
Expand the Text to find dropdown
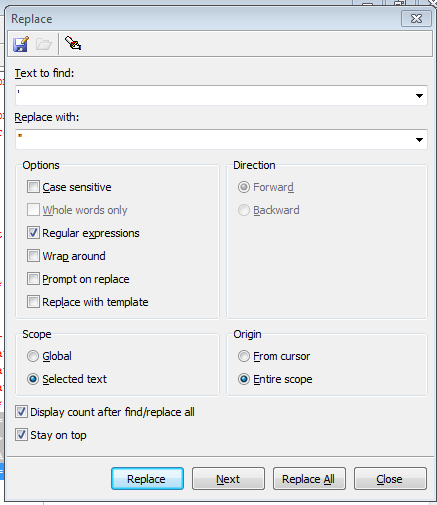tap(419, 96)
